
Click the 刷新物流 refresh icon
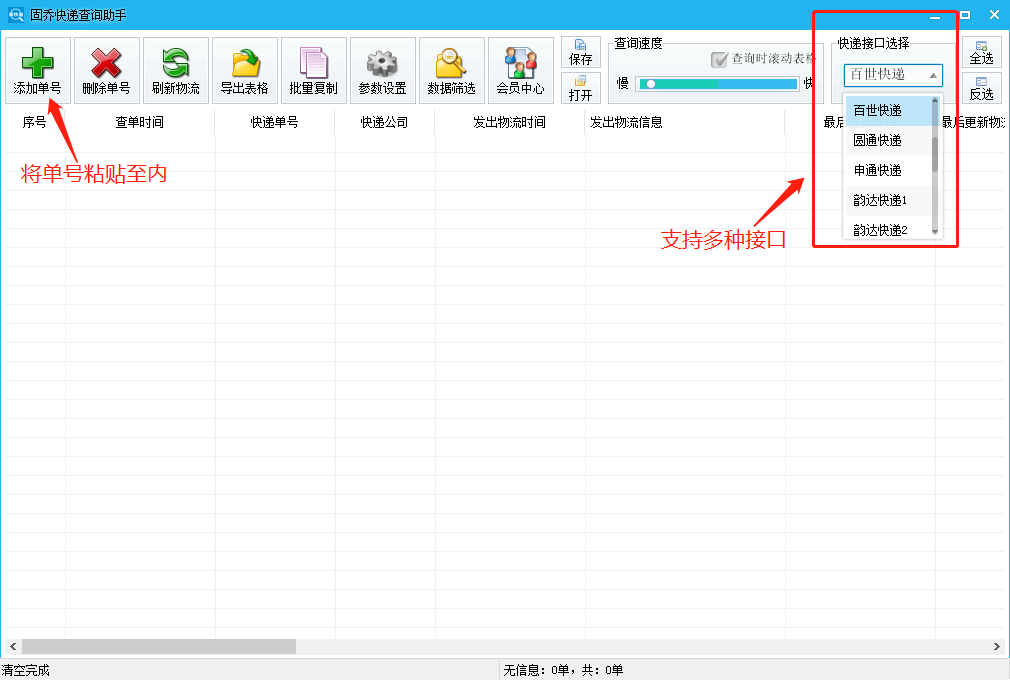(x=175, y=62)
